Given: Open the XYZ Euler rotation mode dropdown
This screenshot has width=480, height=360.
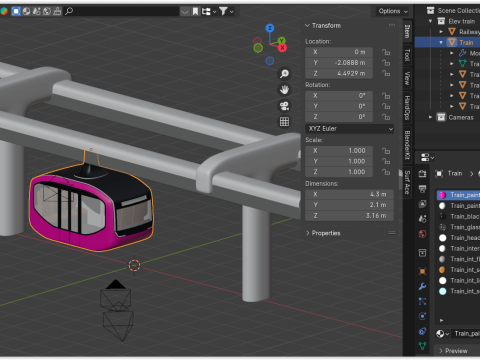Looking at the screenshot, I should (x=350, y=129).
